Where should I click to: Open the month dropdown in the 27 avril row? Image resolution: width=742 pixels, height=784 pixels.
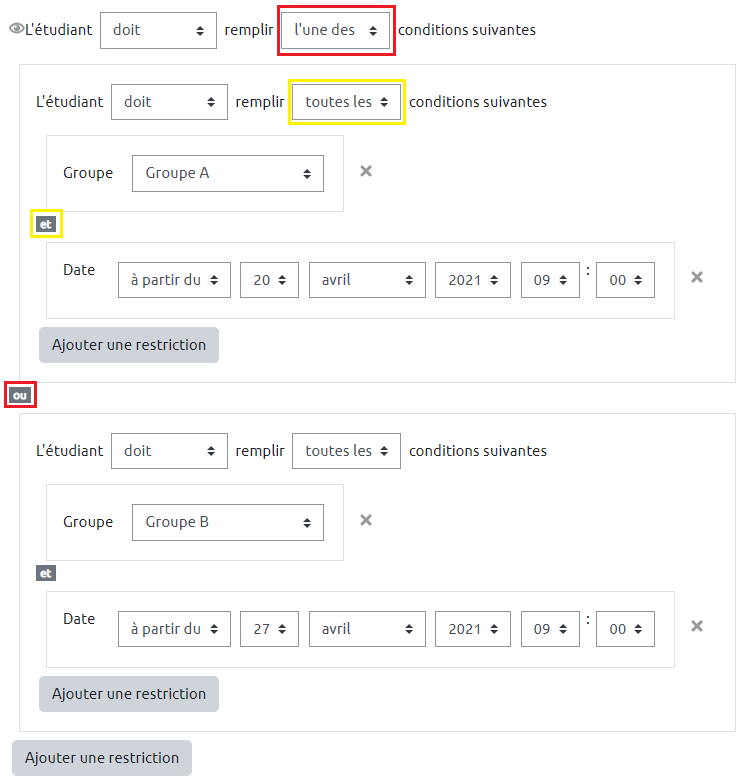367,629
